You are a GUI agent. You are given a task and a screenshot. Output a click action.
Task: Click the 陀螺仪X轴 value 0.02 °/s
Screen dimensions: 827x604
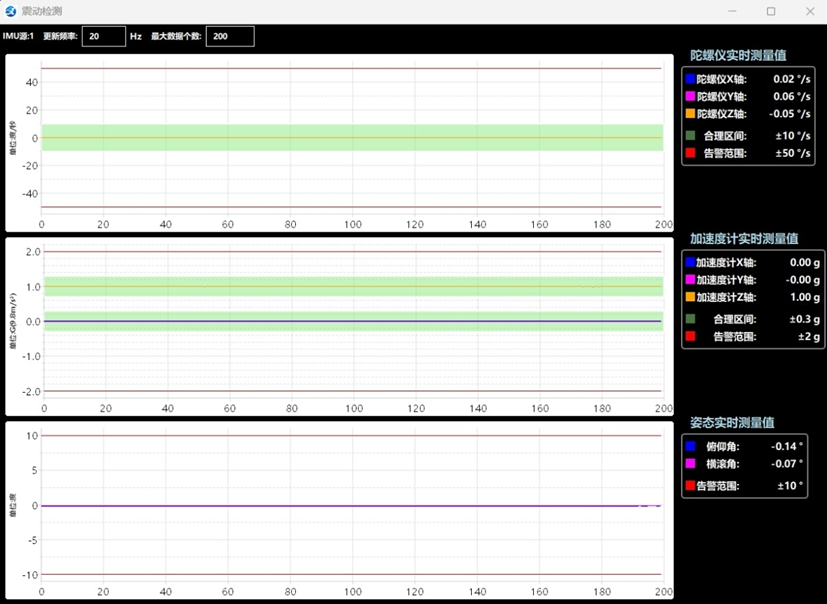click(x=792, y=79)
